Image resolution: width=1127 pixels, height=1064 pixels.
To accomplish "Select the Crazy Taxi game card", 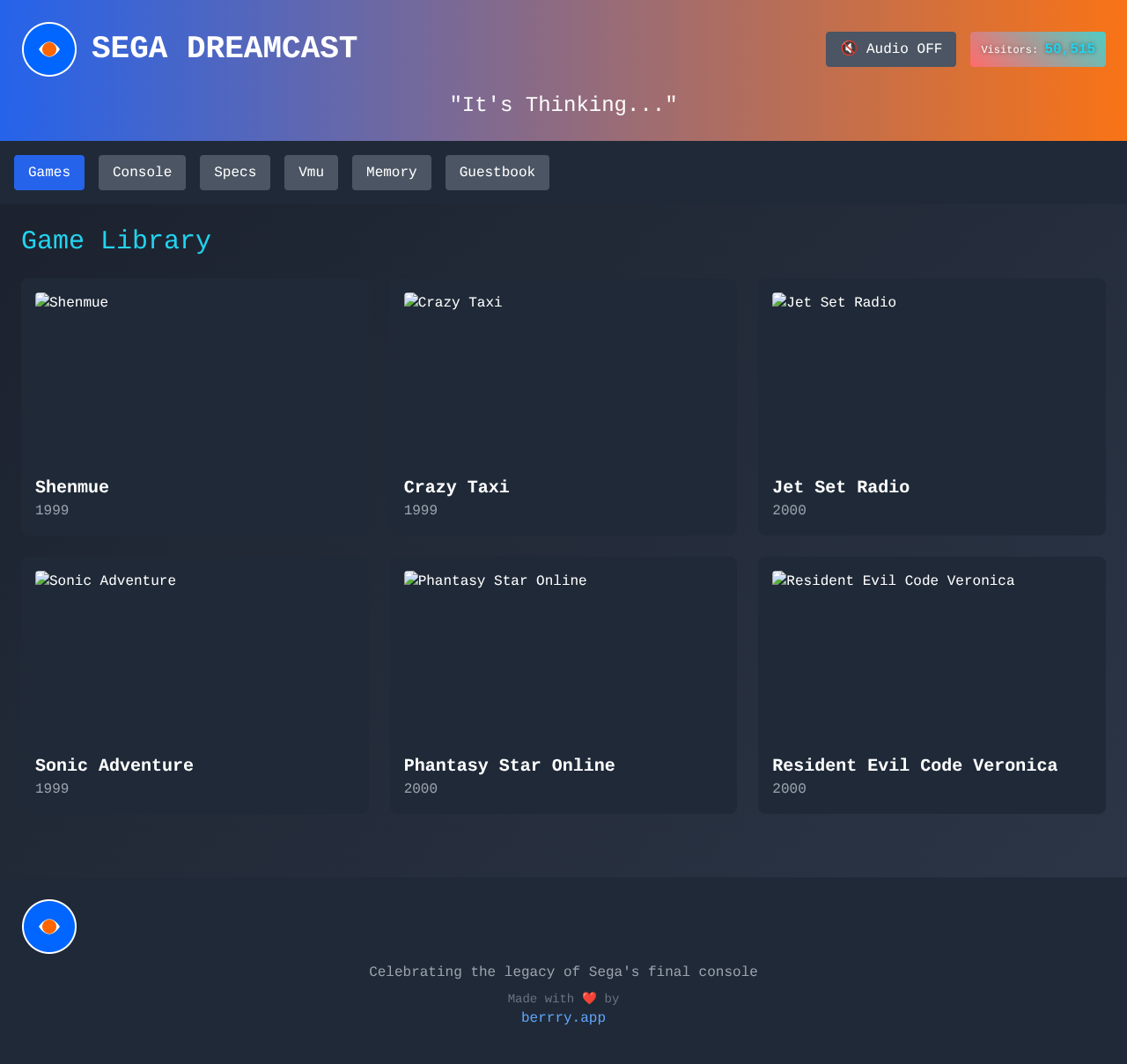I will tap(563, 407).
